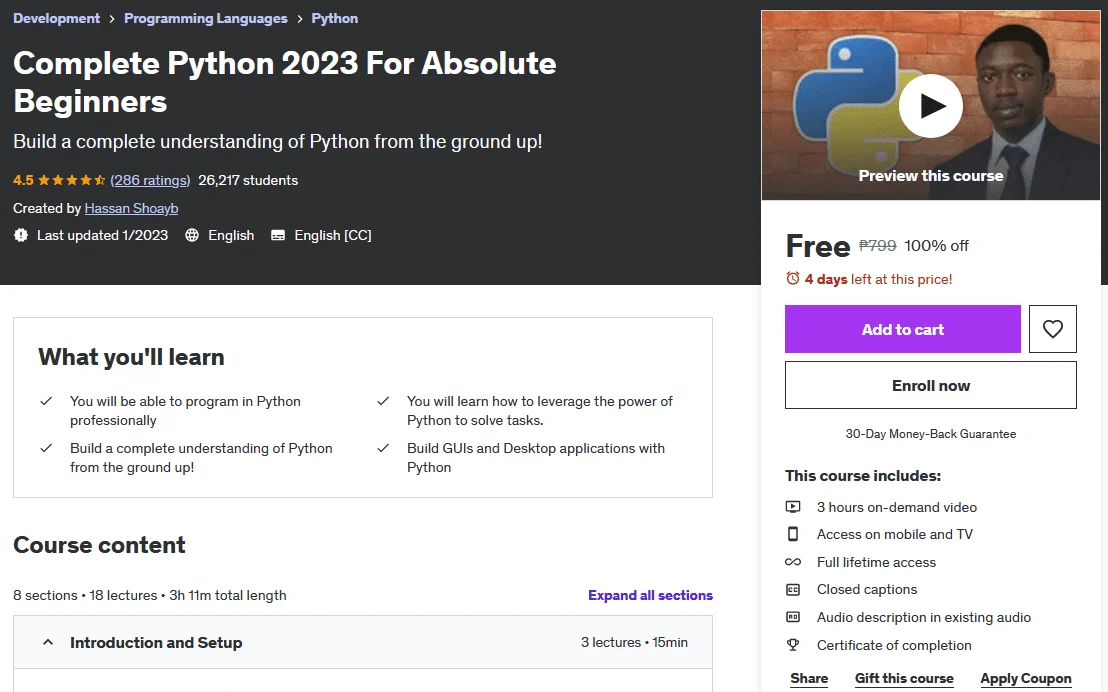This screenshot has width=1108, height=692.
Task: Click checkmark beside leverage the power of Python
Action: [x=383, y=401]
